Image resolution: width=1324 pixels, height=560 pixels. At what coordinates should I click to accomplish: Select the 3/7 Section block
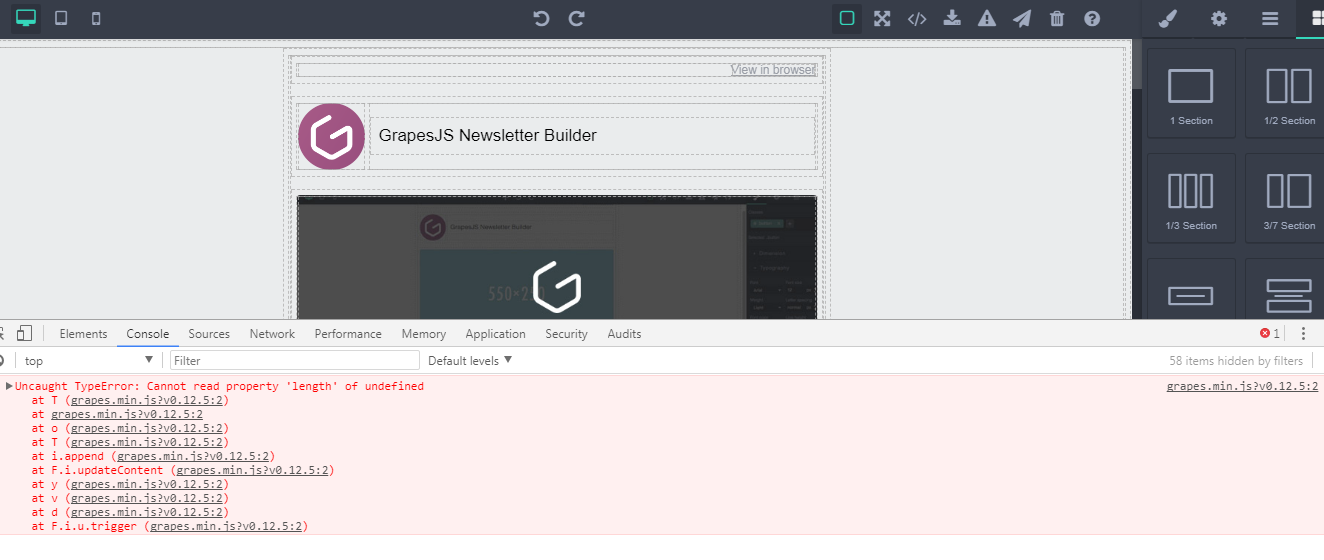pos(1285,199)
